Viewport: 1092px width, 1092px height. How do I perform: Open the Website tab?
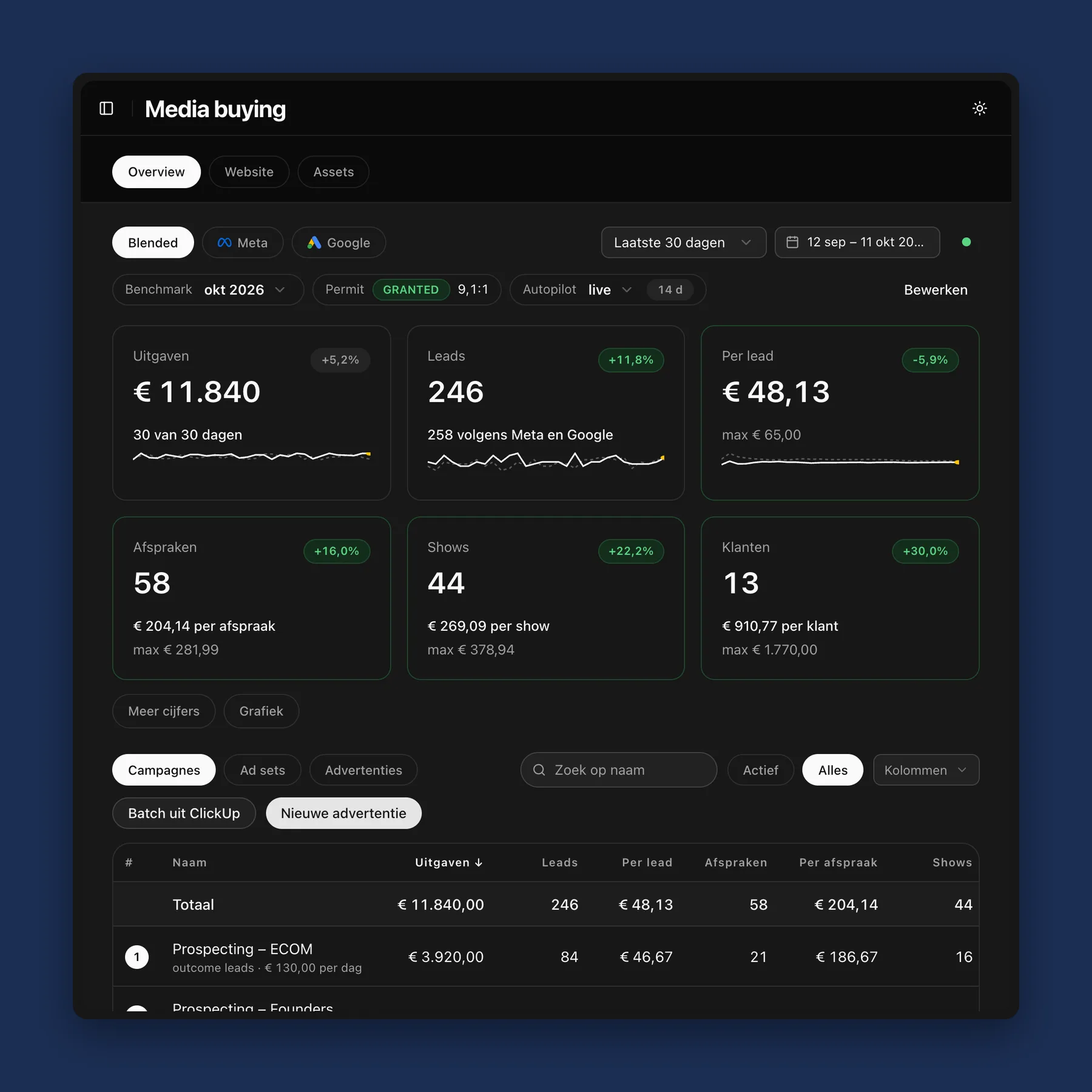[x=249, y=172]
